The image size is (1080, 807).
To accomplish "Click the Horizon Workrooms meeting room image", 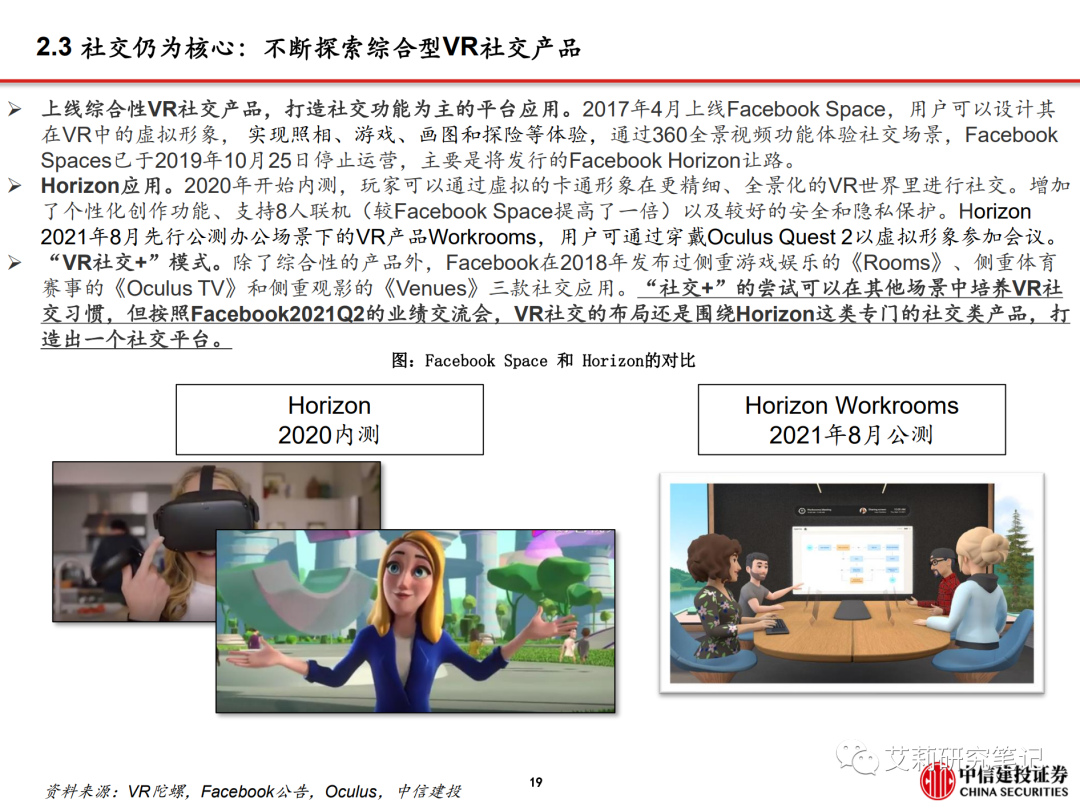I will coord(852,583).
